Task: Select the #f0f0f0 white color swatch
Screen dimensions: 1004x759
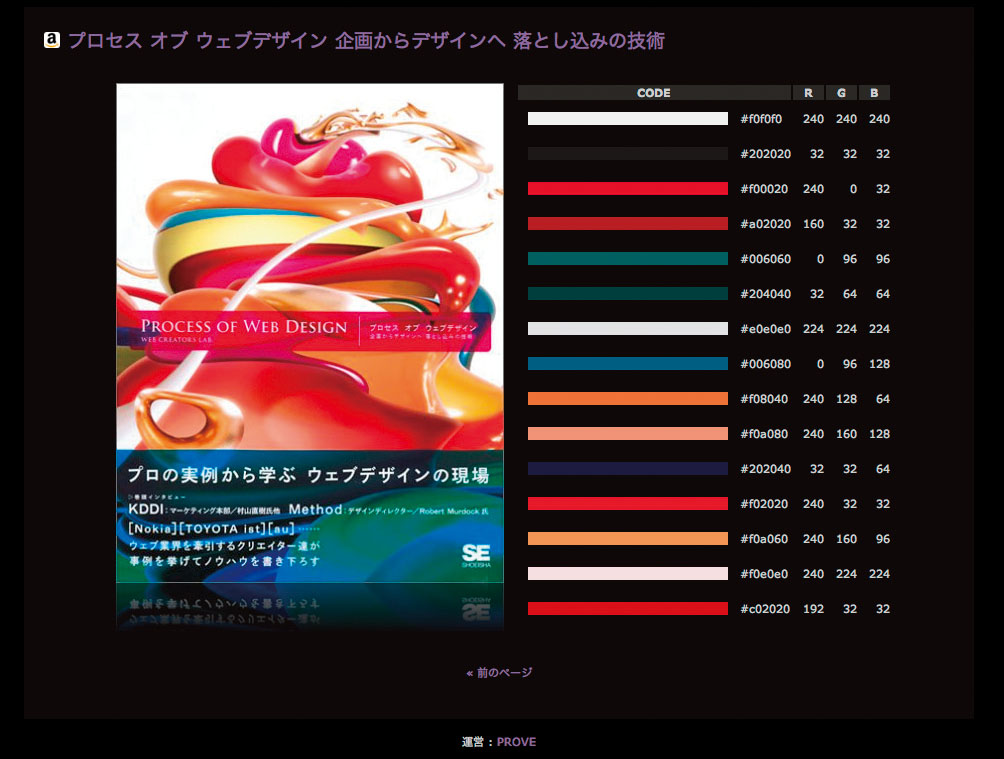Action: coord(627,118)
